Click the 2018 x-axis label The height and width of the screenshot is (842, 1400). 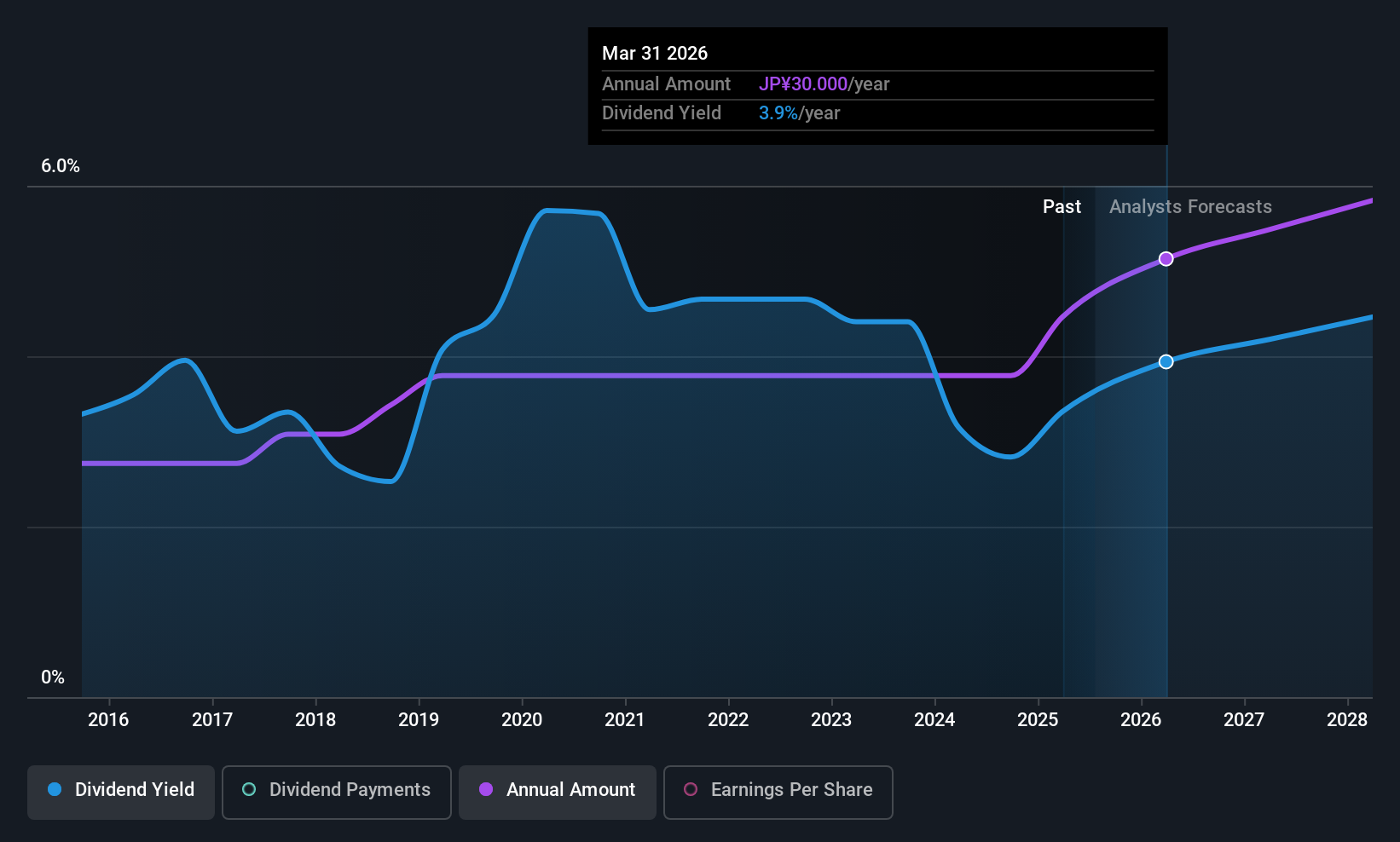(x=315, y=720)
